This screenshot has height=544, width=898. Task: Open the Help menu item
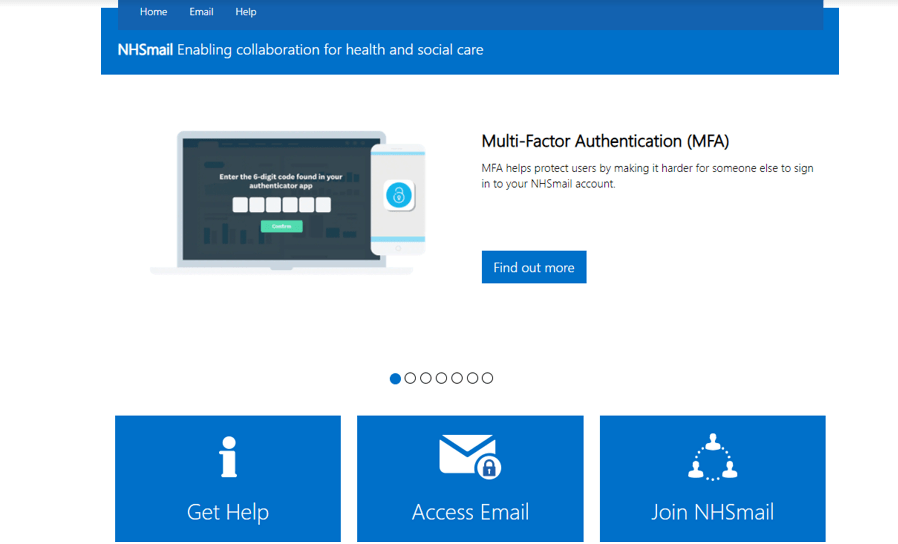pos(246,11)
